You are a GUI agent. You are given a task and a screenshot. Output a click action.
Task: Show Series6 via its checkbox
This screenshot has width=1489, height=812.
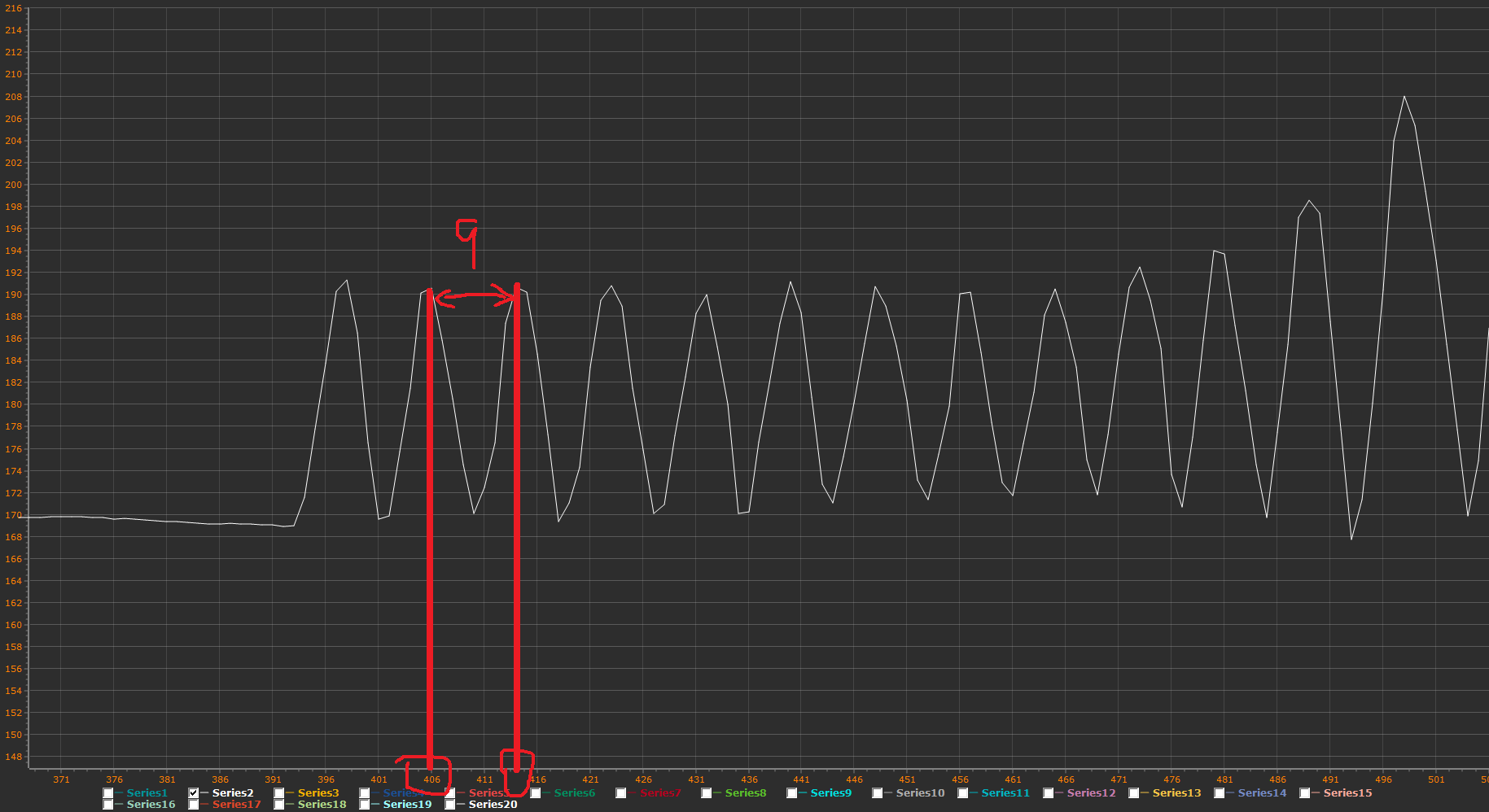[536, 793]
